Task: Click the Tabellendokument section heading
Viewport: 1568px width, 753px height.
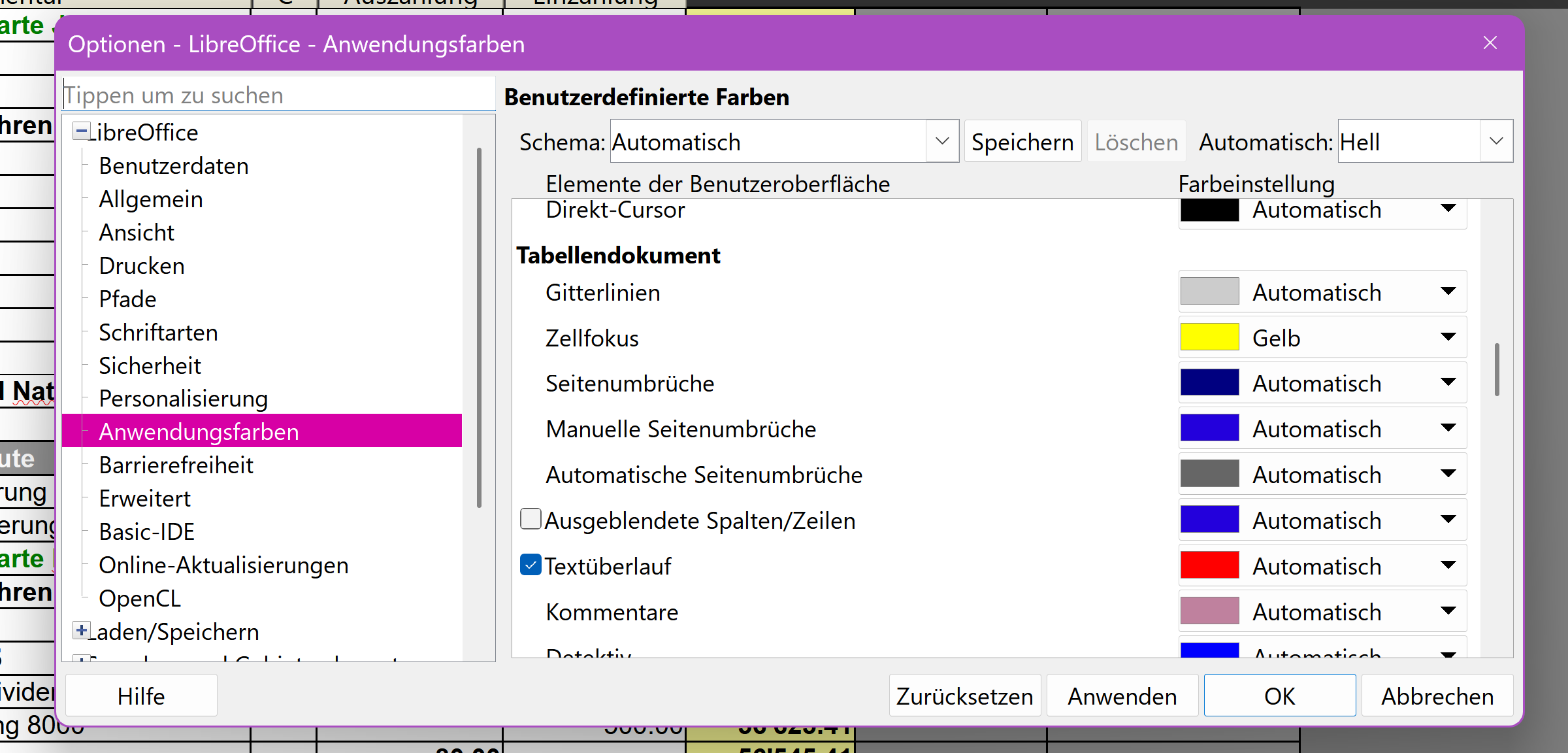Action: point(618,256)
